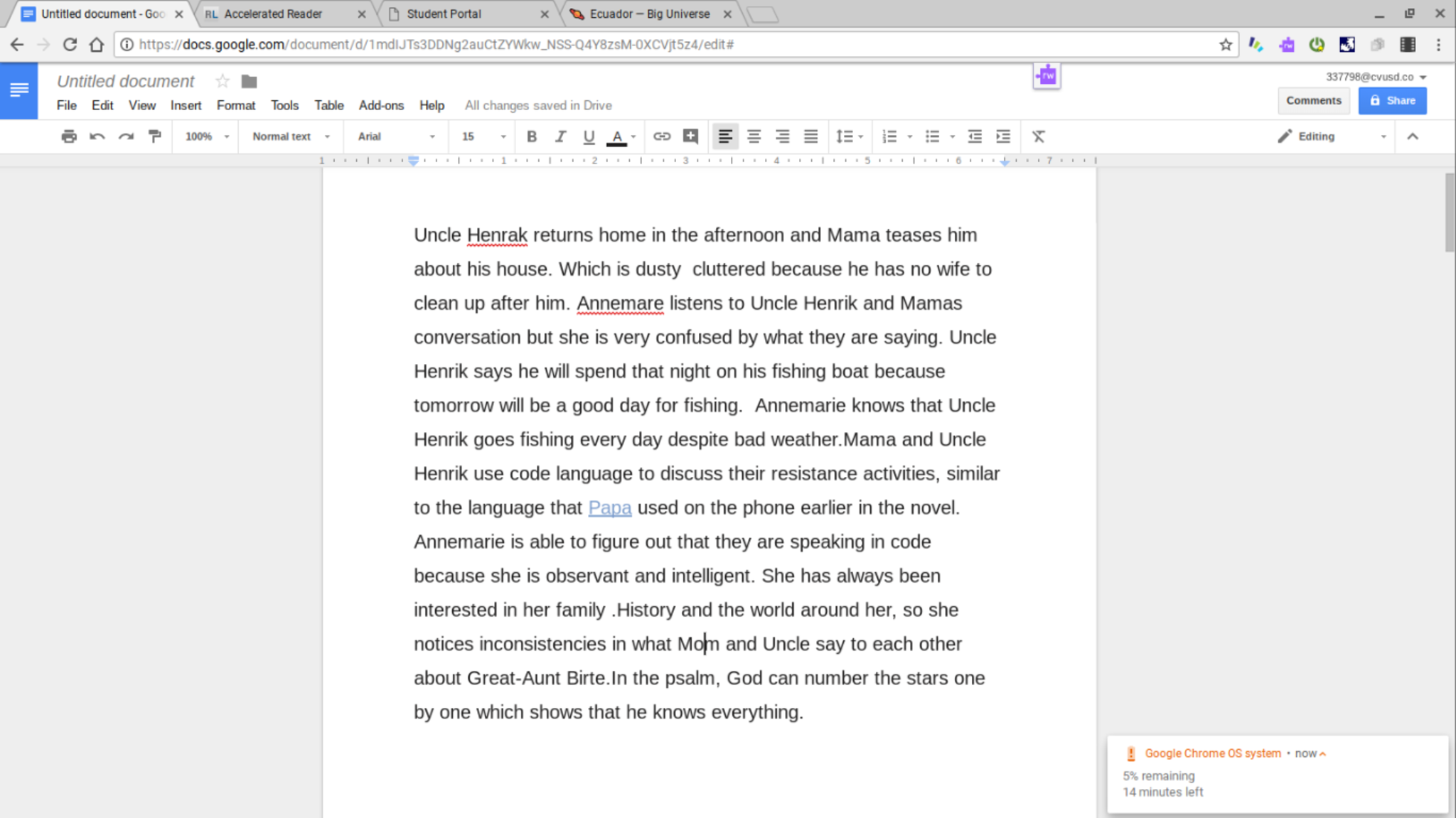The image size is (1456, 818).
Task: Expand the Normal text style dropdown
Action: click(x=291, y=136)
